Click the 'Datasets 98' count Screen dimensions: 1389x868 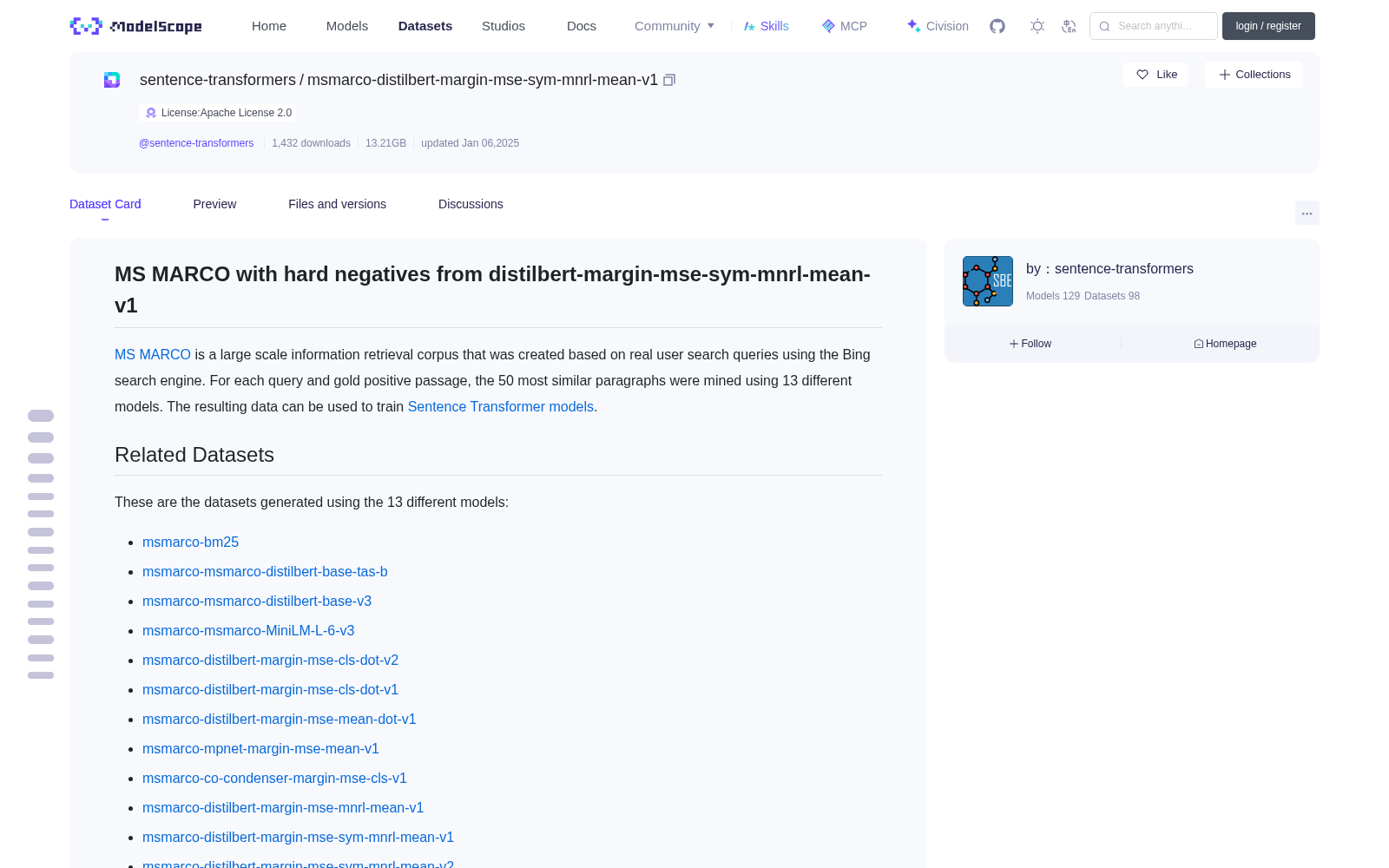coord(1112,296)
